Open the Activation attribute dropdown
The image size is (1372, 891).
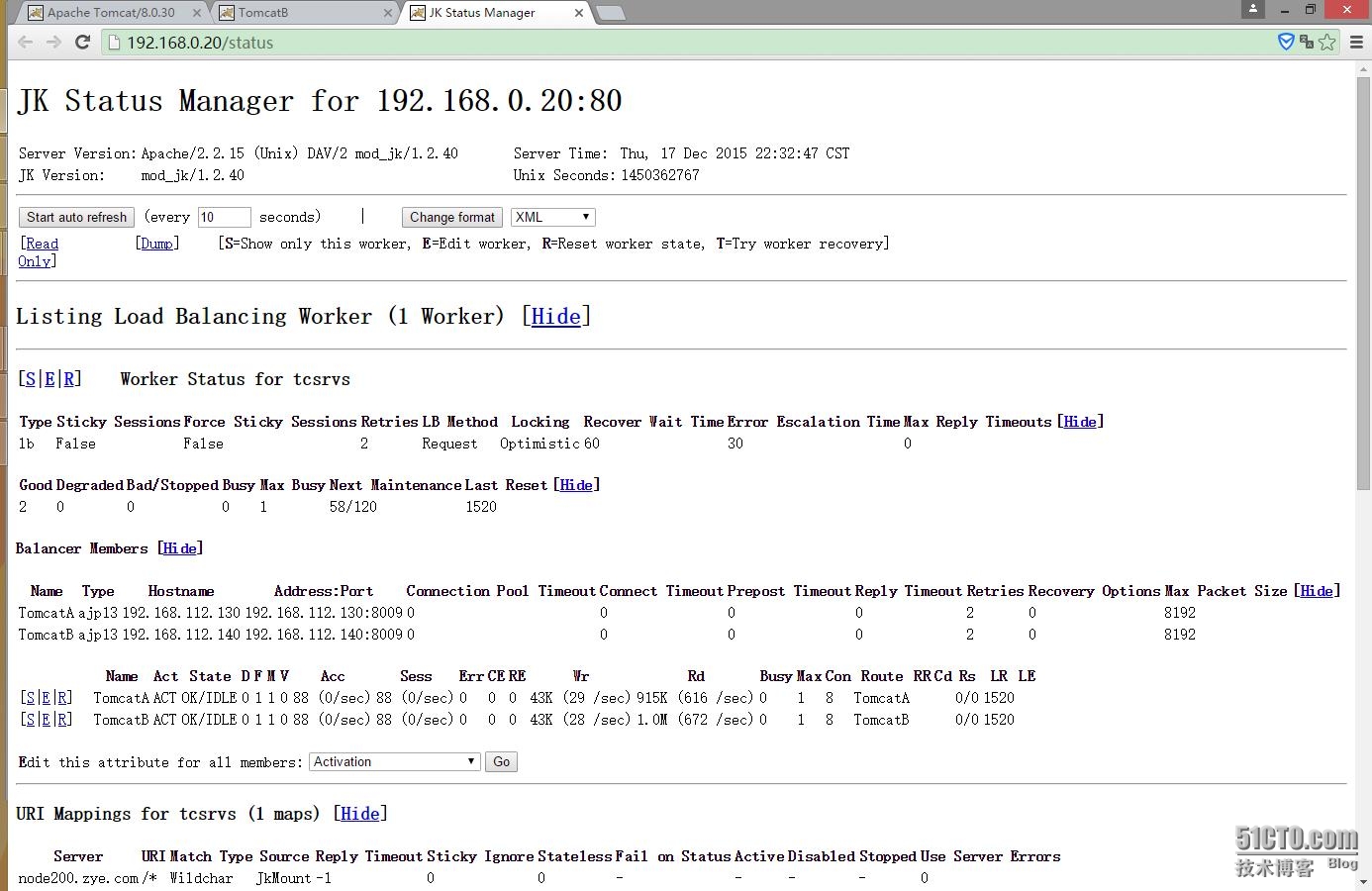[x=395, y=761]
